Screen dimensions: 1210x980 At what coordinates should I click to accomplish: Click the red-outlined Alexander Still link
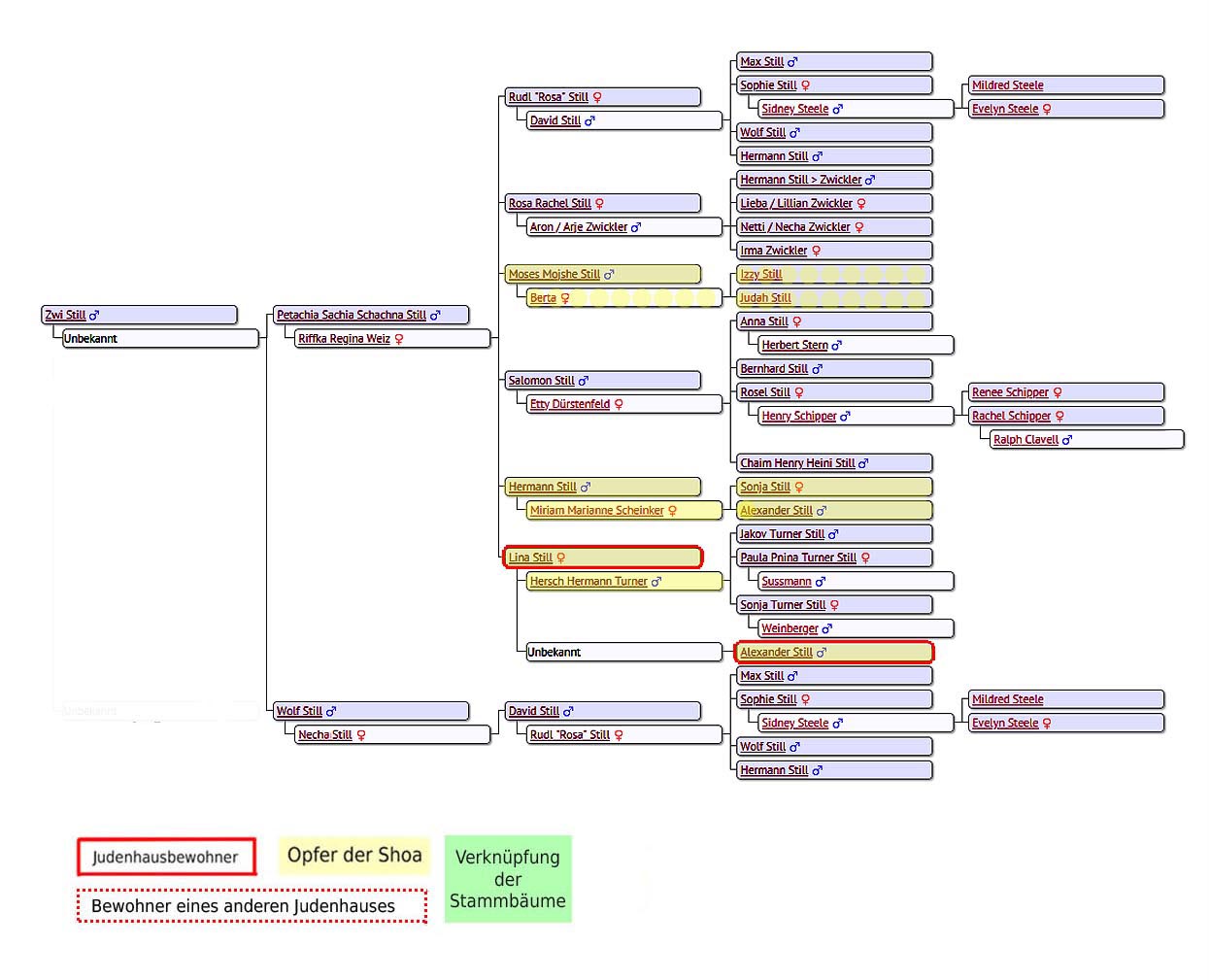click(776, 653)
